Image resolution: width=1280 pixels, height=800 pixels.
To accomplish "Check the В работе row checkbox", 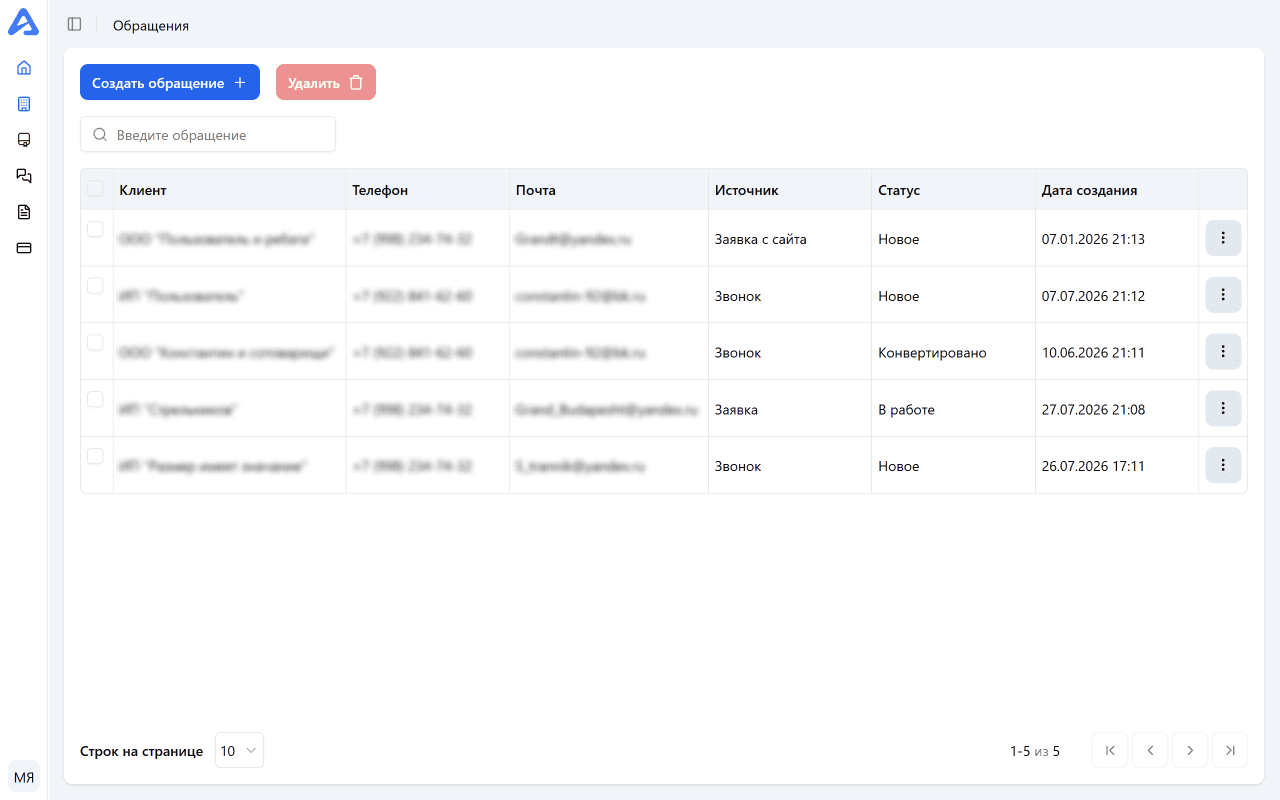I will [95, 399].
